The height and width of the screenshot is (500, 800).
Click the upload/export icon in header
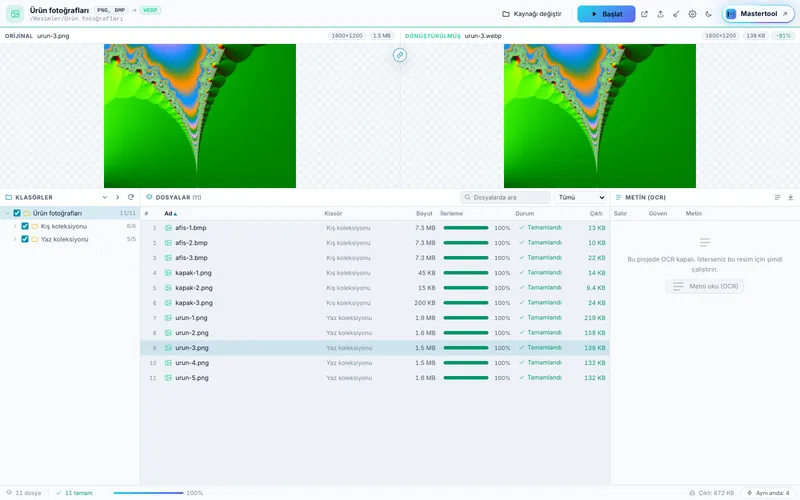[660, 14]
